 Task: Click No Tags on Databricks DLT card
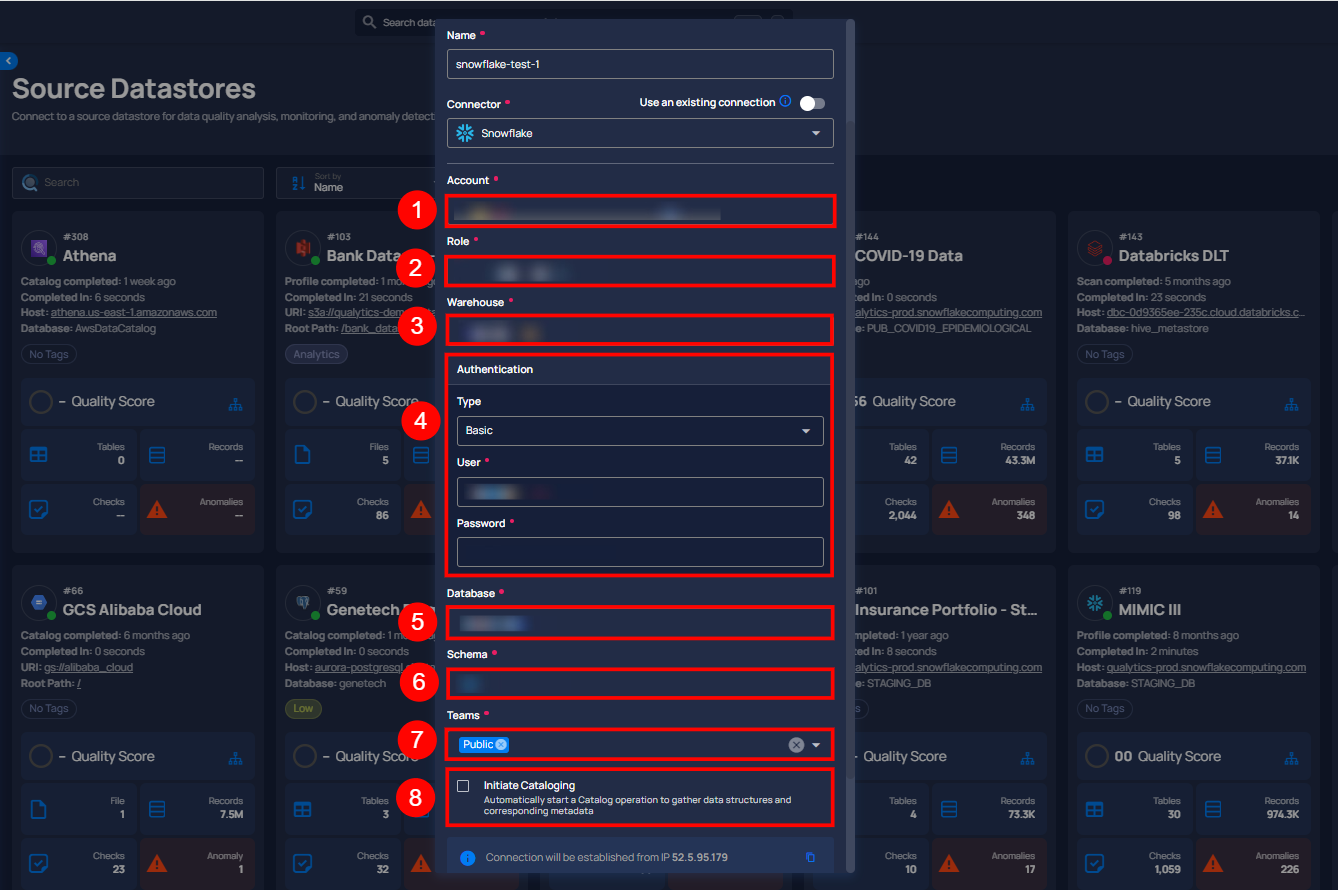1105,354
